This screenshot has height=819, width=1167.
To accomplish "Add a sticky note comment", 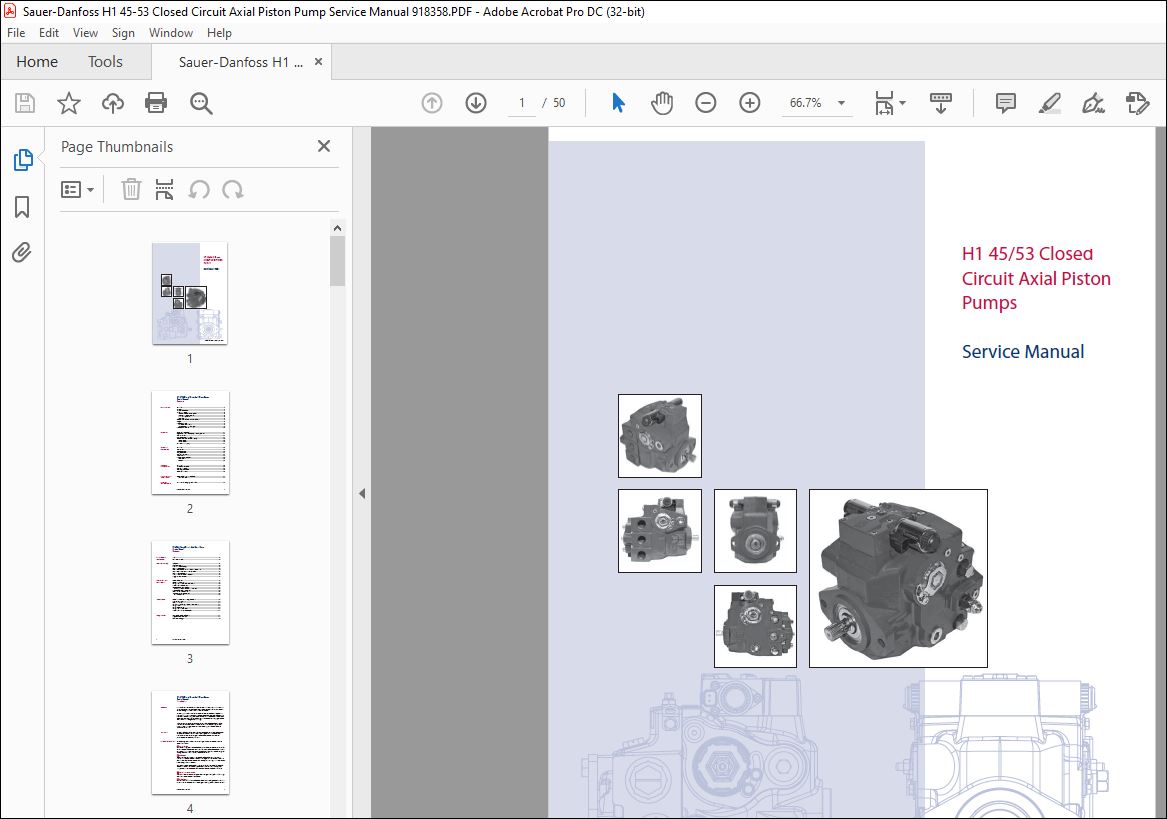I will coord(1005,103).
